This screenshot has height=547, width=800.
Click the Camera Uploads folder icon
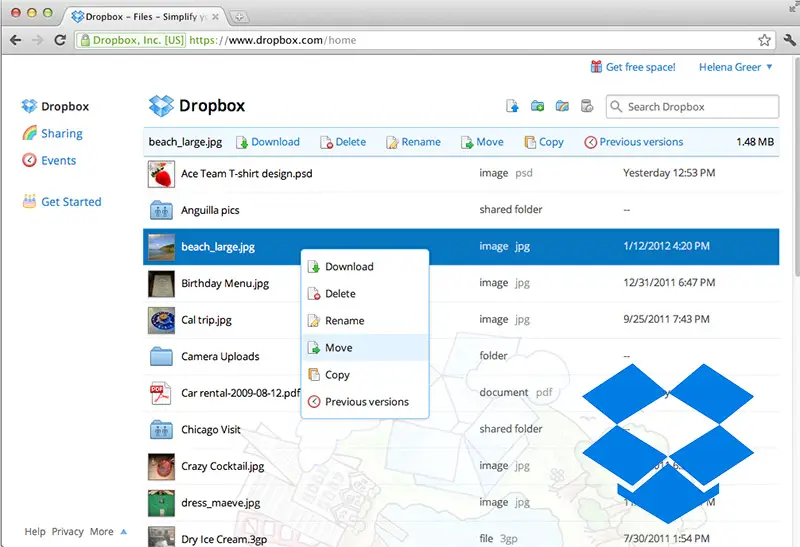click(x=161, y=356)
